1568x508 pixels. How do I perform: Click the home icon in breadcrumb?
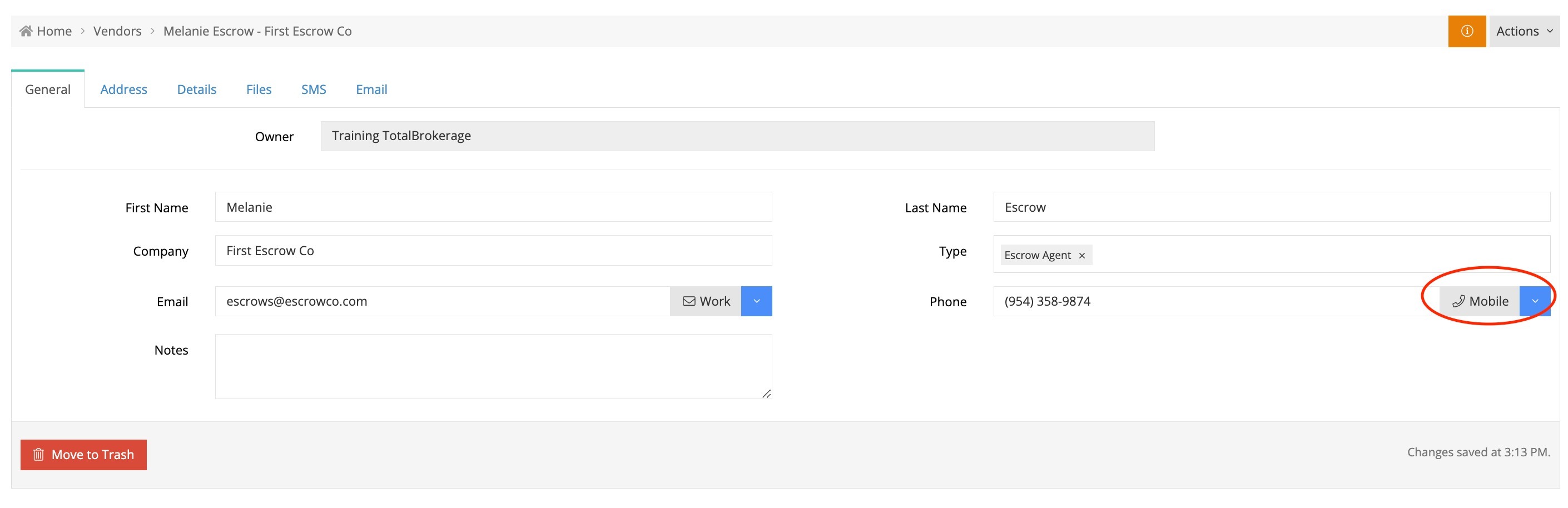(26, 31)
